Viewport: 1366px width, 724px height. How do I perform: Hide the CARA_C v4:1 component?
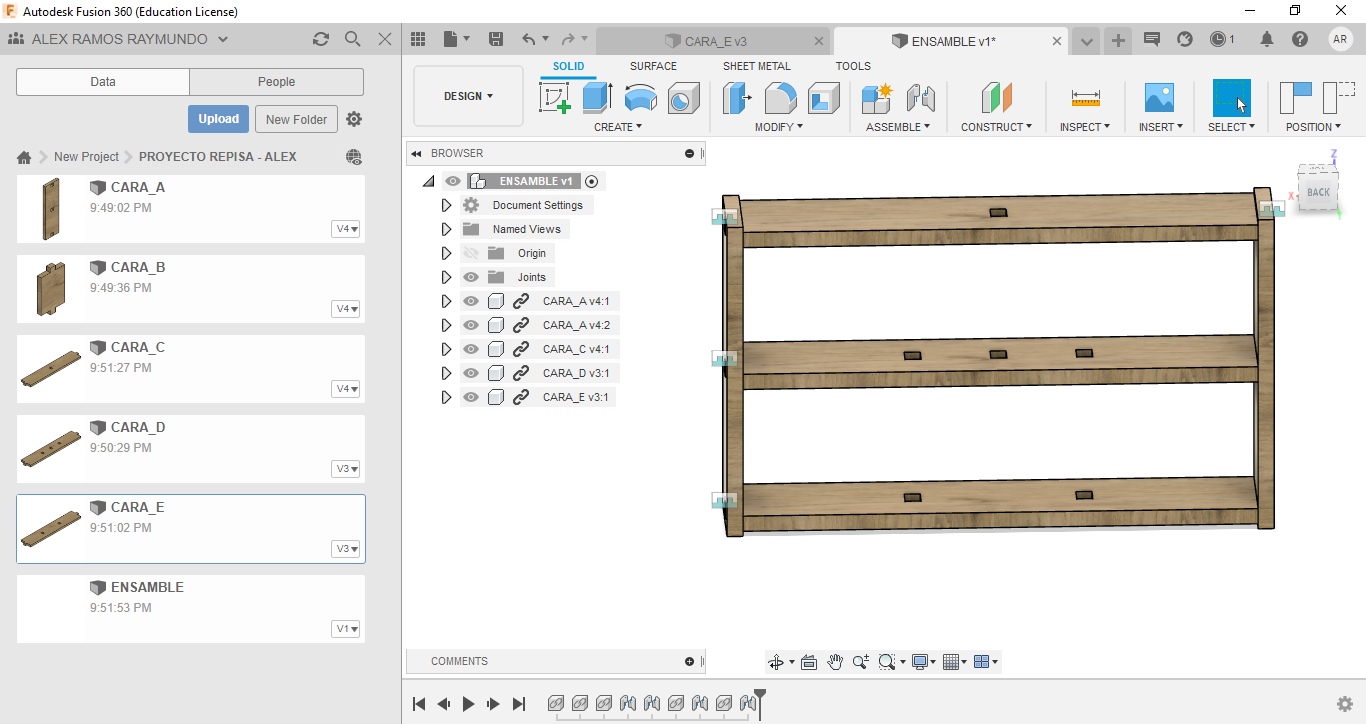[471, 349]
